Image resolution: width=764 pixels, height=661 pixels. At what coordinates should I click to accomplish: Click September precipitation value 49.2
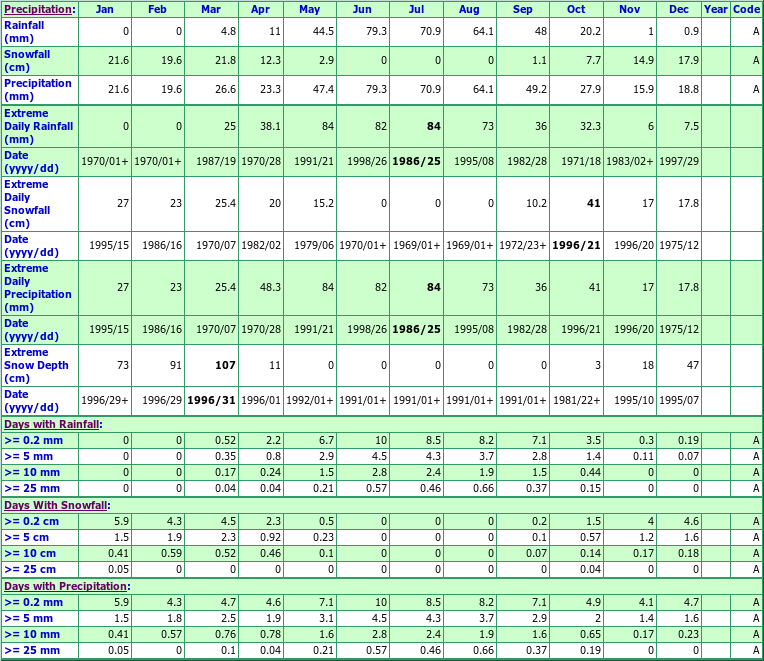(536, 89)
